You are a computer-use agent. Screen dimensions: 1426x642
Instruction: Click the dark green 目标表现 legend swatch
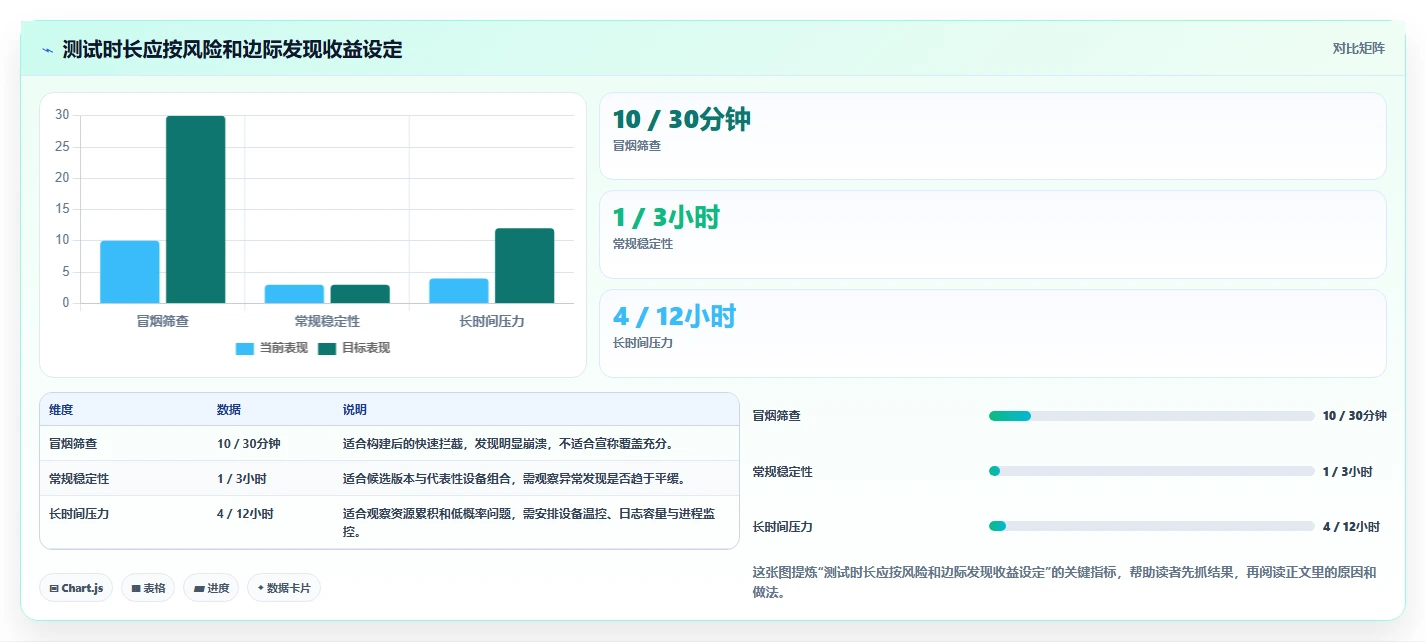[327, 348]
